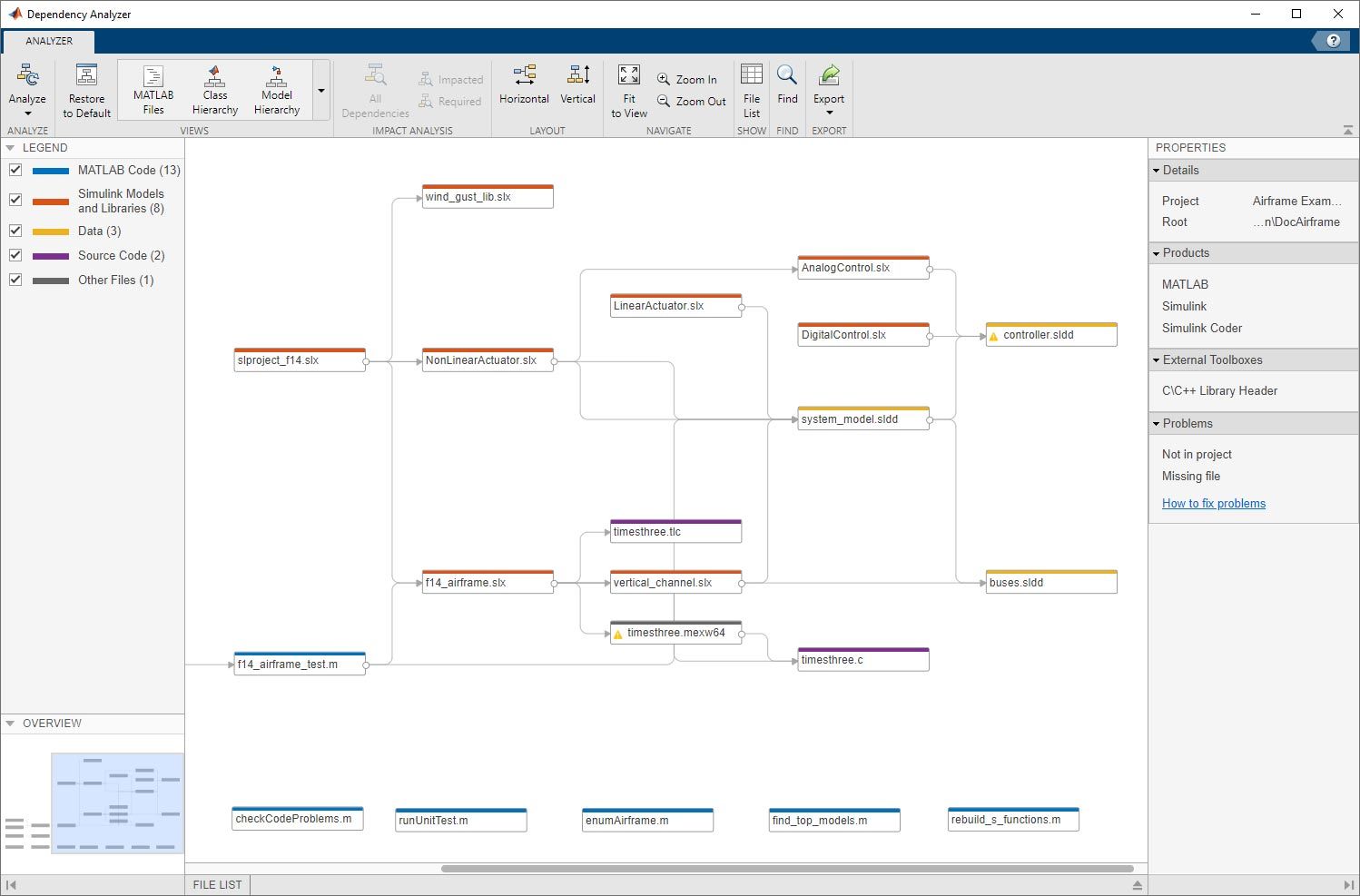Image resolution: width=1360 pixels, height=896 pixels.
Task: Toggle Simulink Models and Libraries checkbox
Action: click(15, 200)
